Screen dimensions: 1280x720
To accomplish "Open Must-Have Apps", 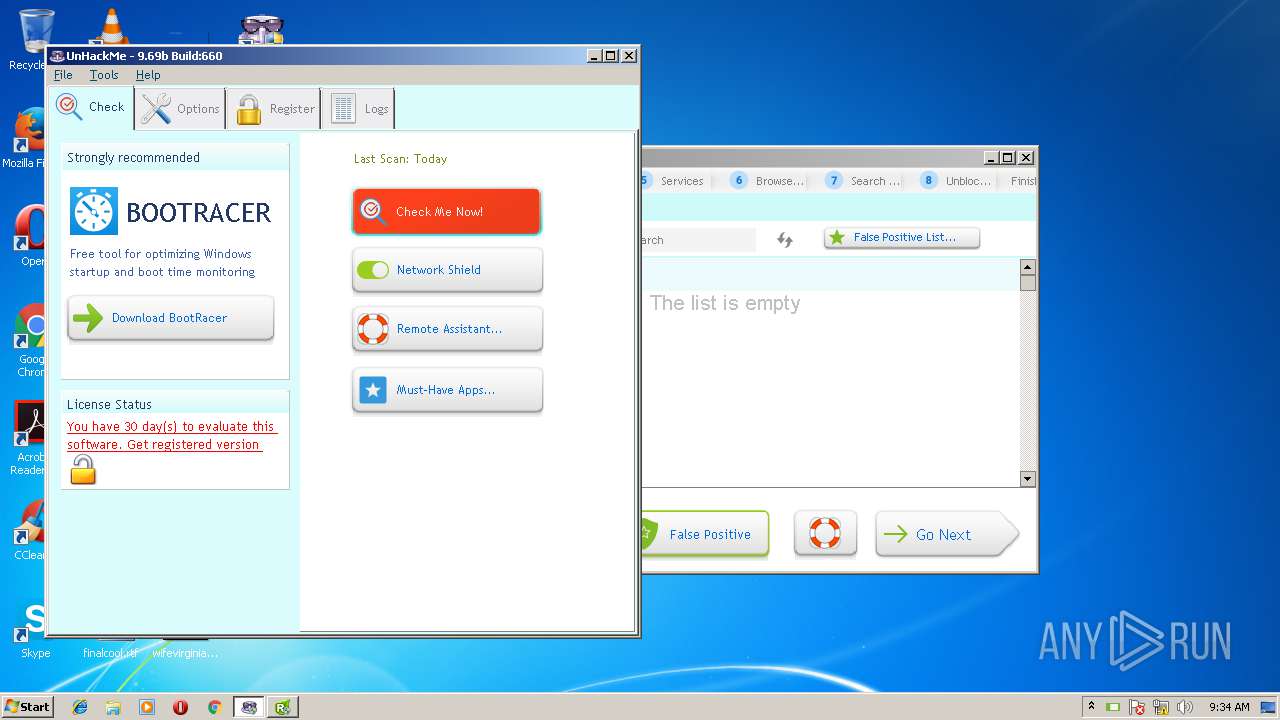I will pos(447,390).
